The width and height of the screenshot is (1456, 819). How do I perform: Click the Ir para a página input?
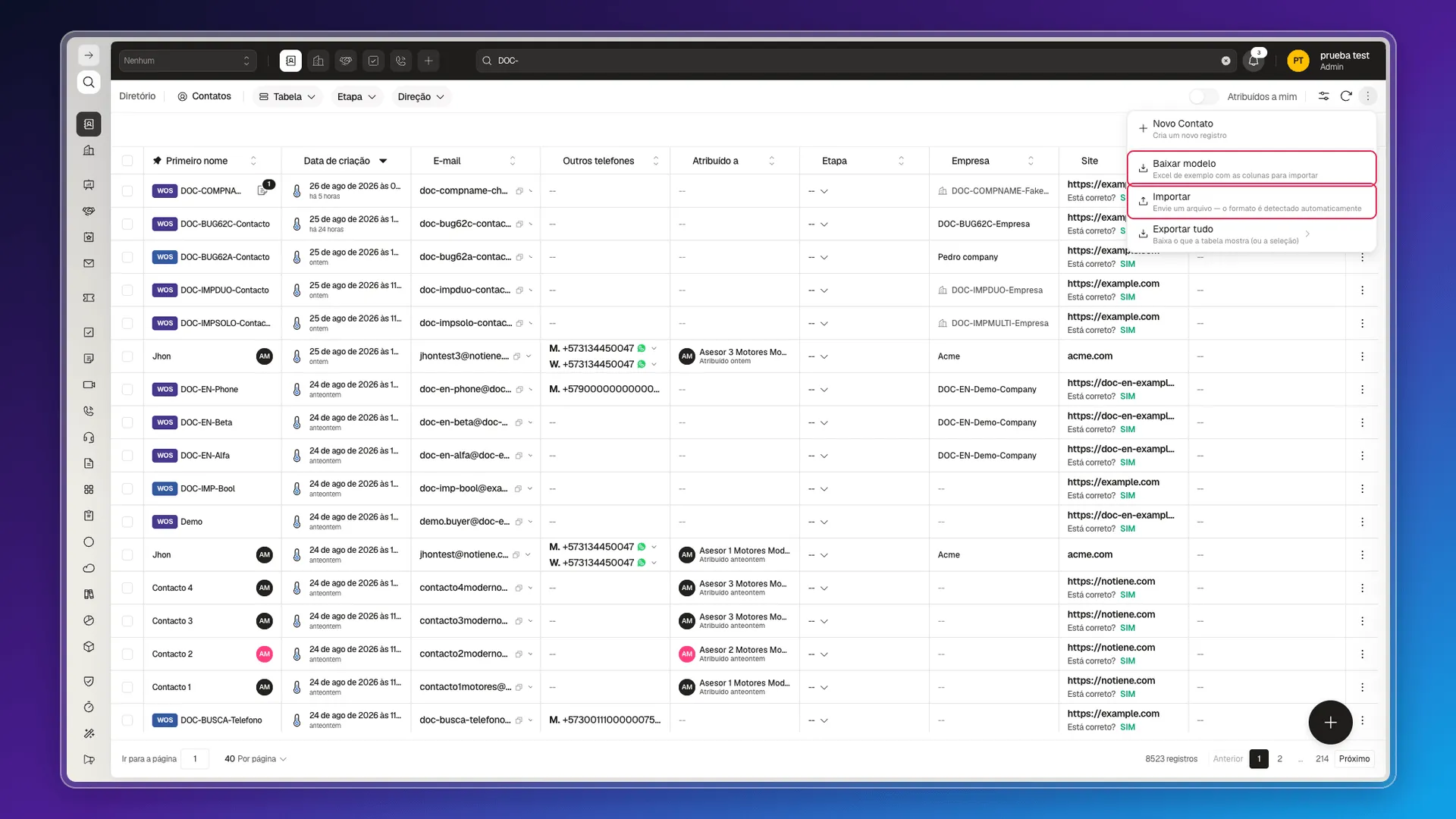195,758
